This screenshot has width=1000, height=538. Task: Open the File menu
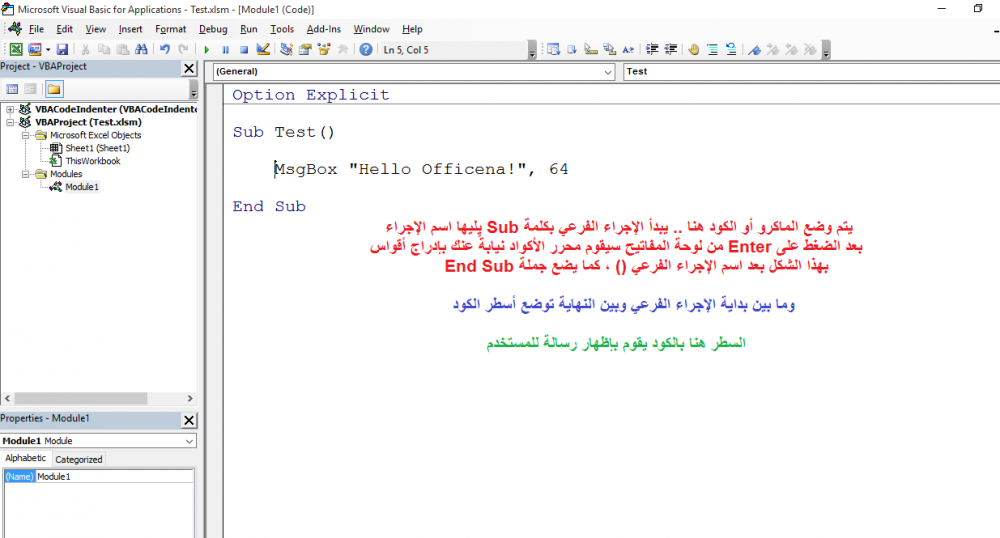(36, 29)
